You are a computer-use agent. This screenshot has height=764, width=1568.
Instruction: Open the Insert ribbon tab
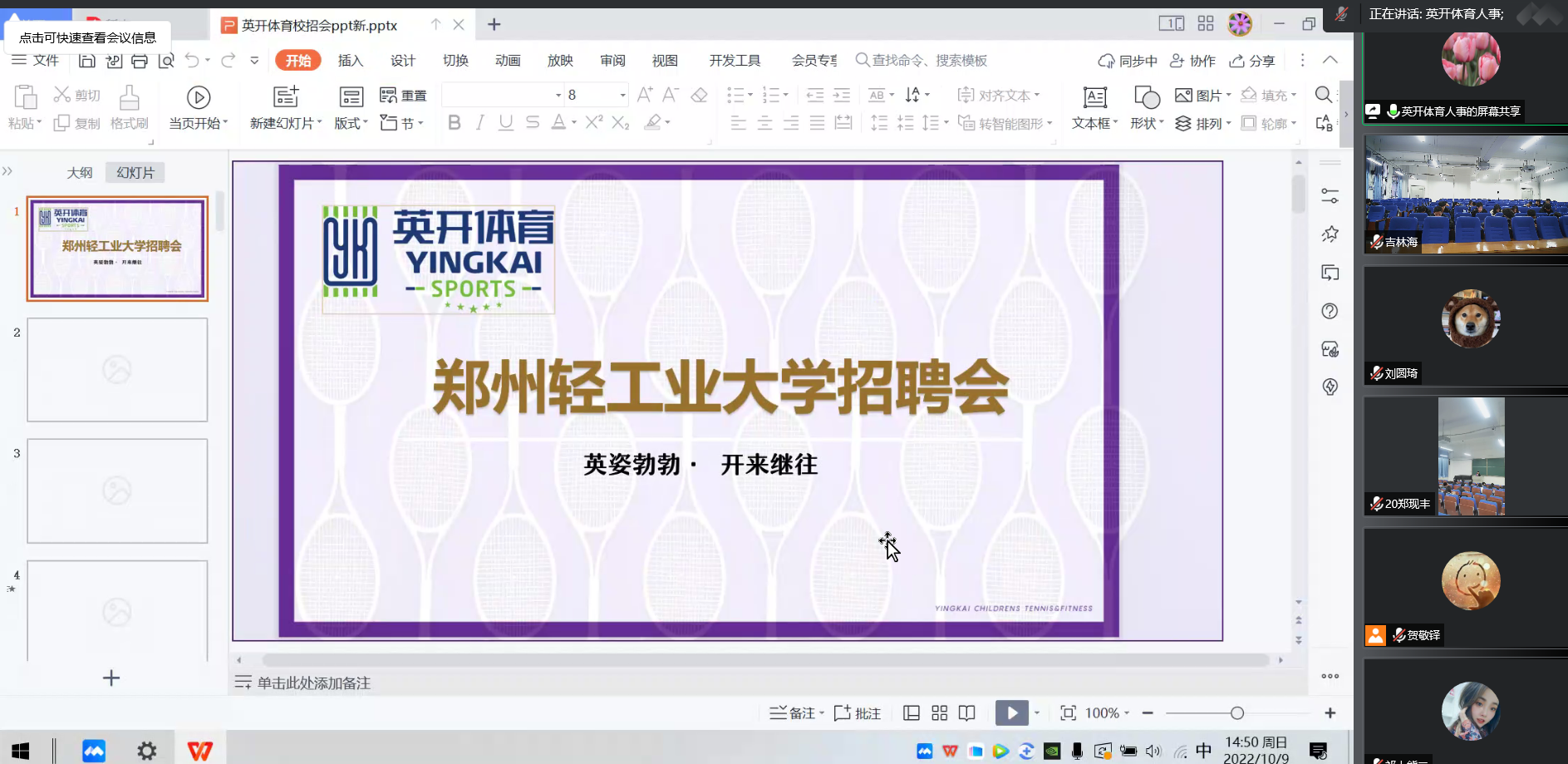pyautogui.click(x=350, y=61)
